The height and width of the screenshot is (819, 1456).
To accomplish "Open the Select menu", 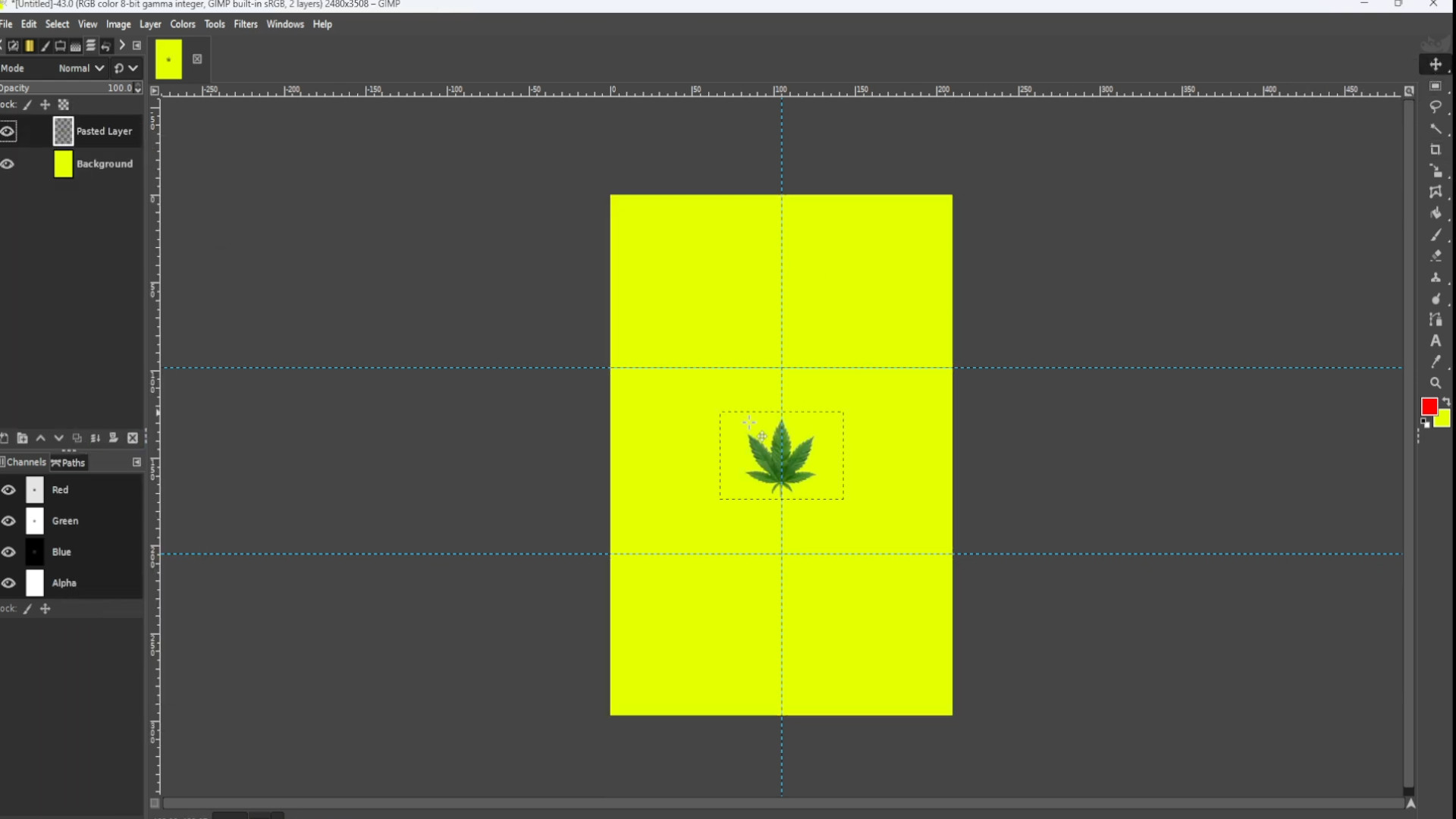I will click(57, 24).
